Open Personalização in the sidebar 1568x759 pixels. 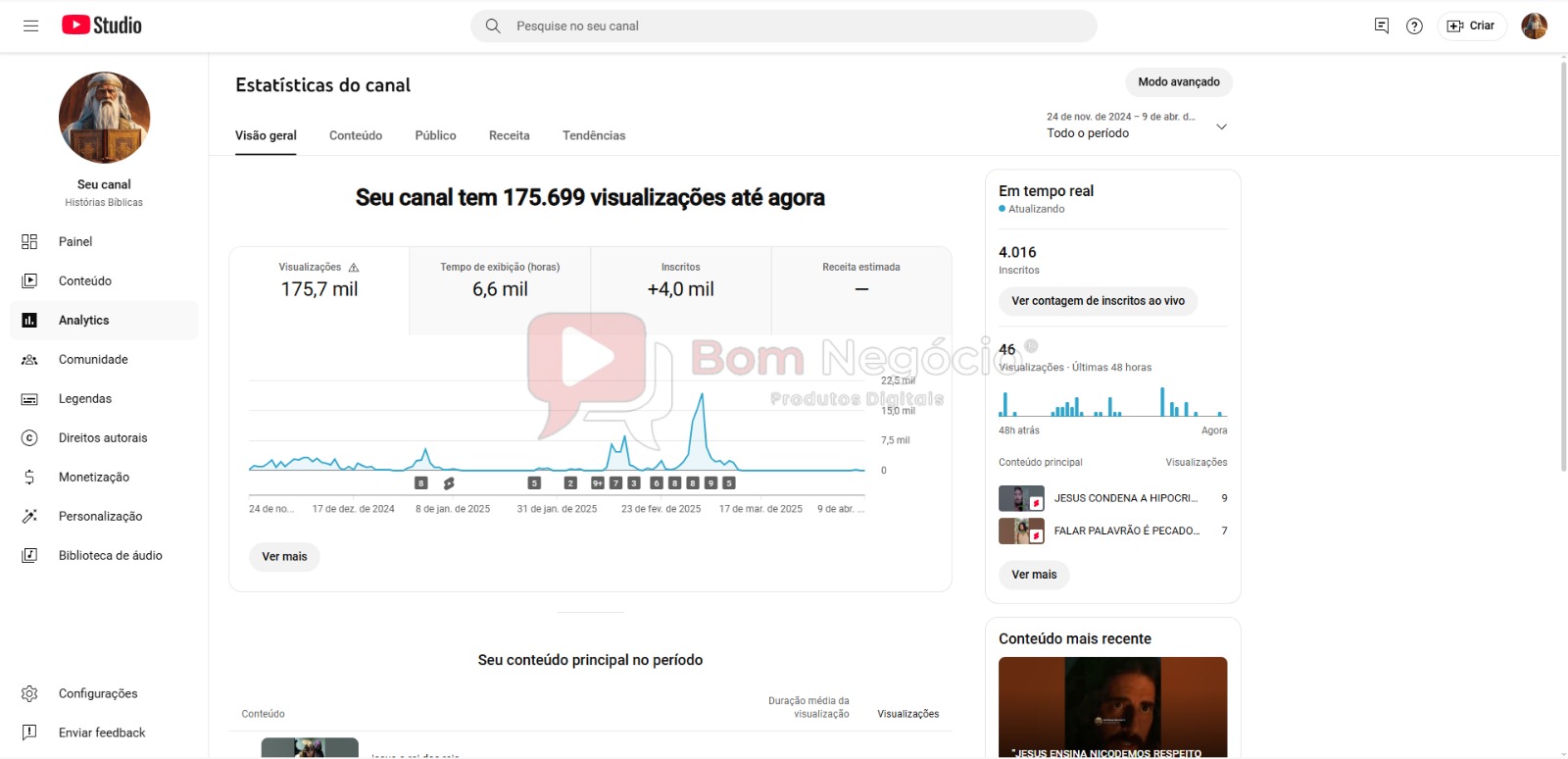(104, 516)
